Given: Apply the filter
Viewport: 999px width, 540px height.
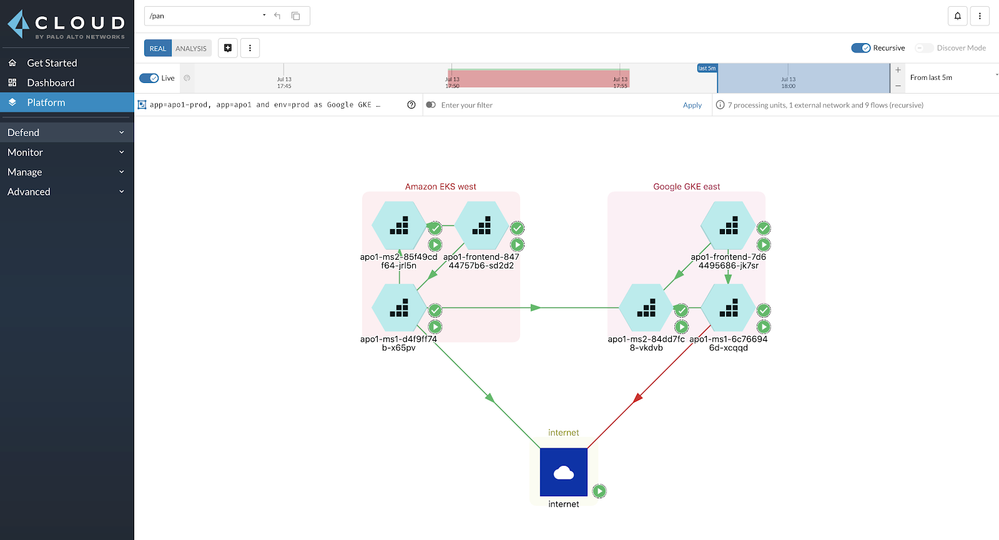Looking at the screenshot, I should [x=692, y=105].
